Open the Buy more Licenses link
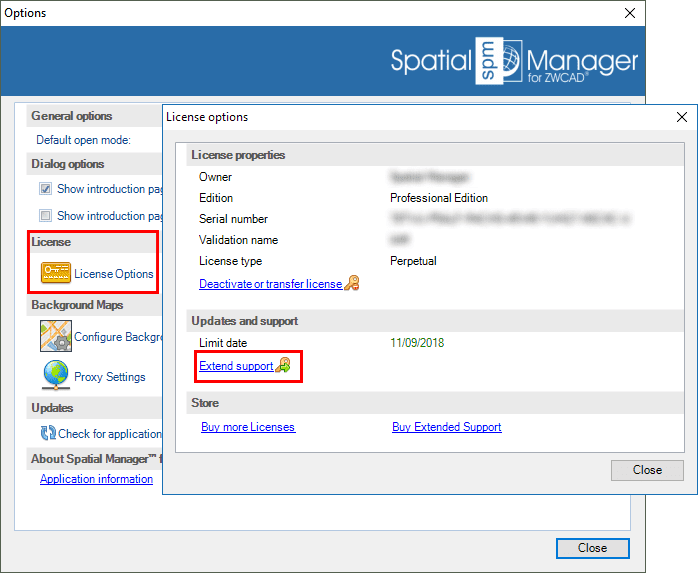This screenshot has width=698, height=573. (248, 427)
